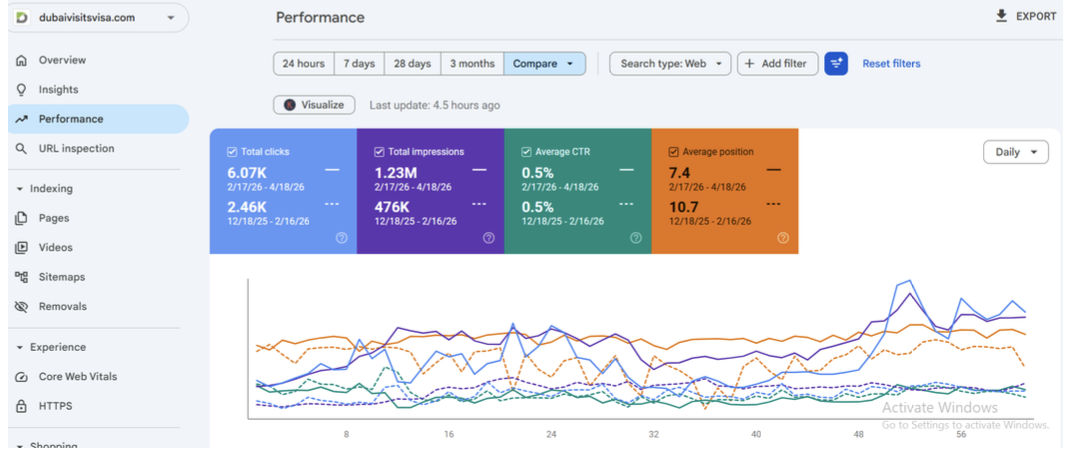1066x452 pixels.
Task: Uncheck the Average position checkbox
Action: (674, 152)
